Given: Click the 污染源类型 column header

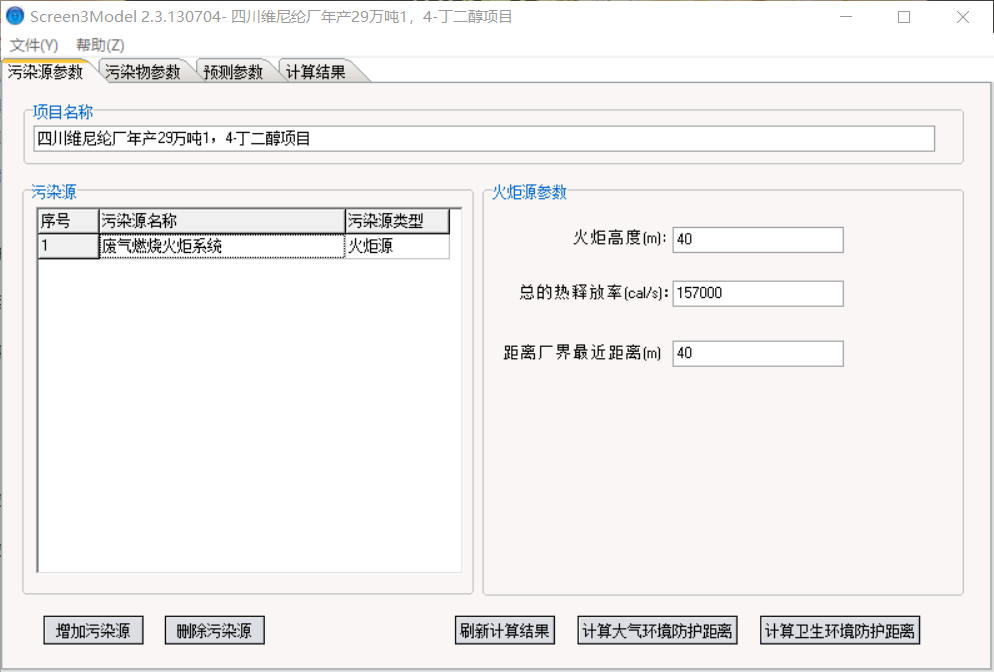Looking at the screenshot, I should click(397, 221).
